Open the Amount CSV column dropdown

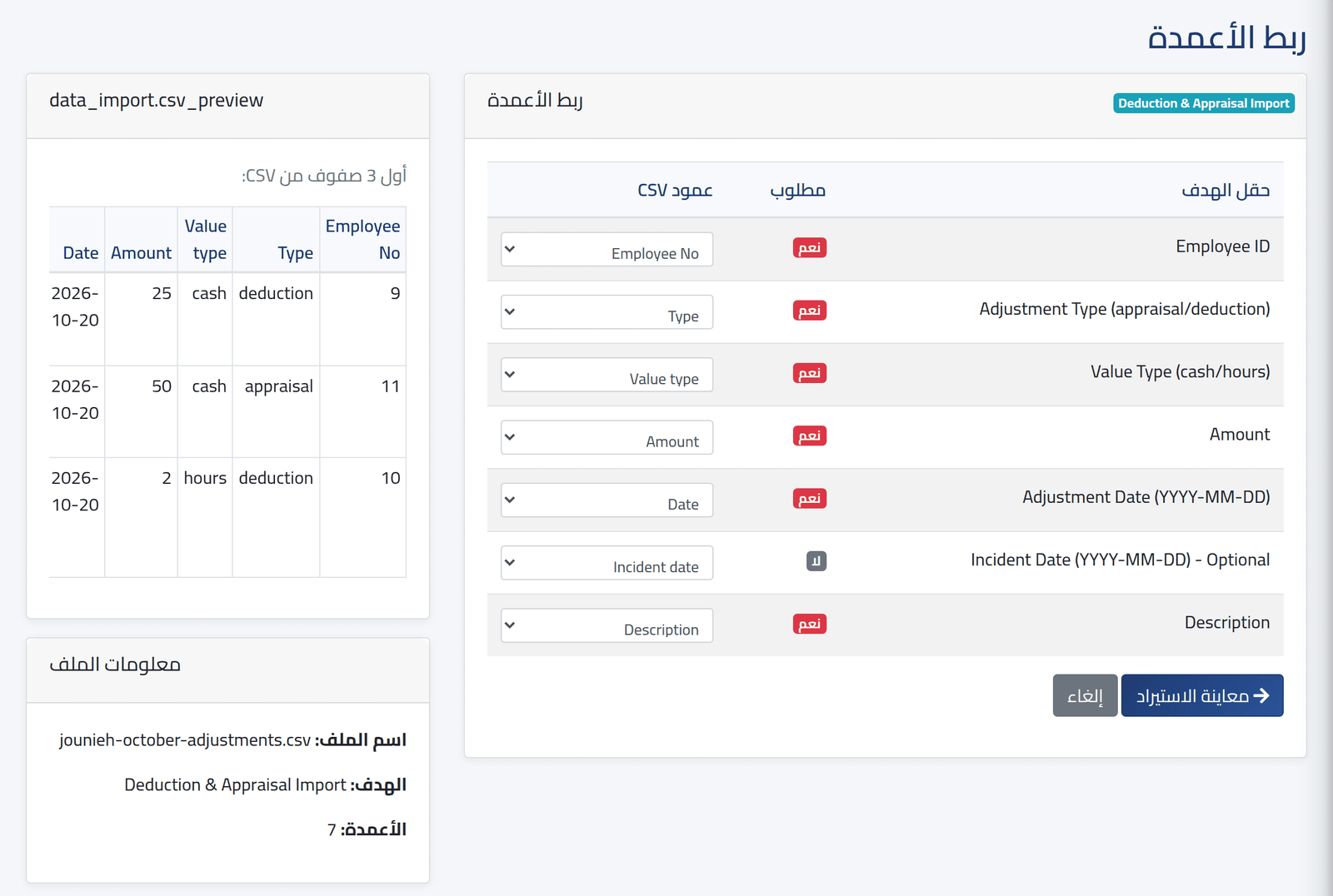607,437
